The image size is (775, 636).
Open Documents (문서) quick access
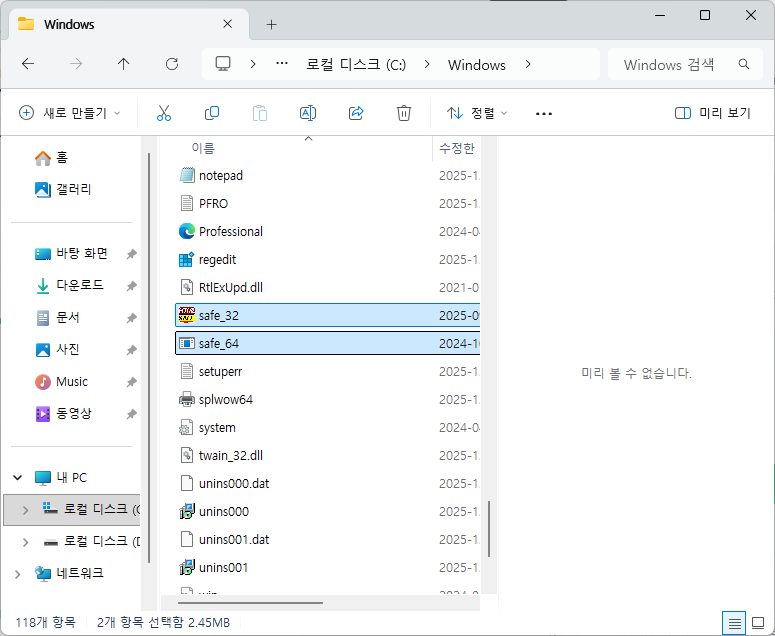coord(57,318)
